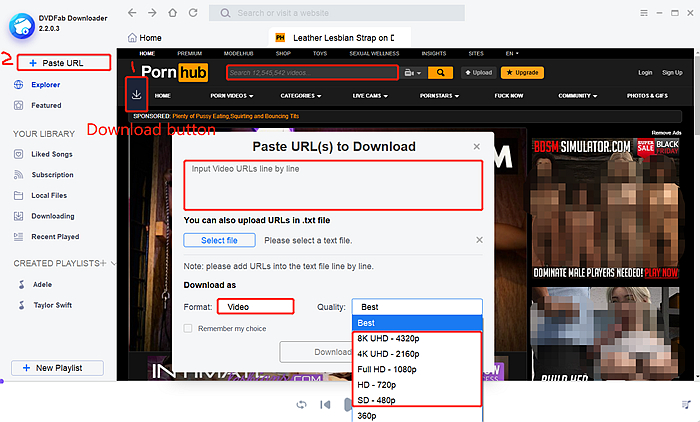
Task: Open the EN language dropdown
Action: tap(512, 53)
